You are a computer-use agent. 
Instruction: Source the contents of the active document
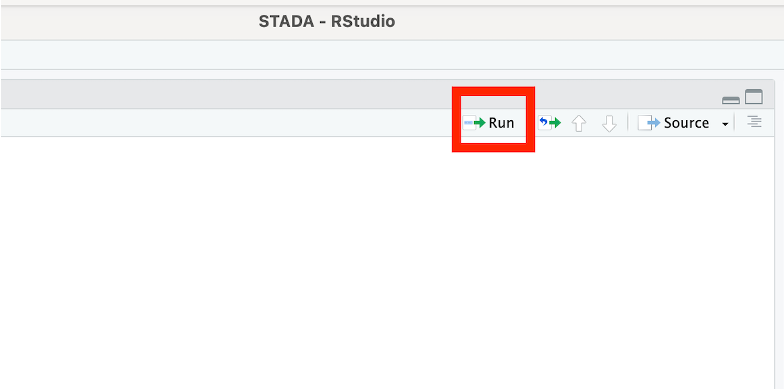[674, 123]
